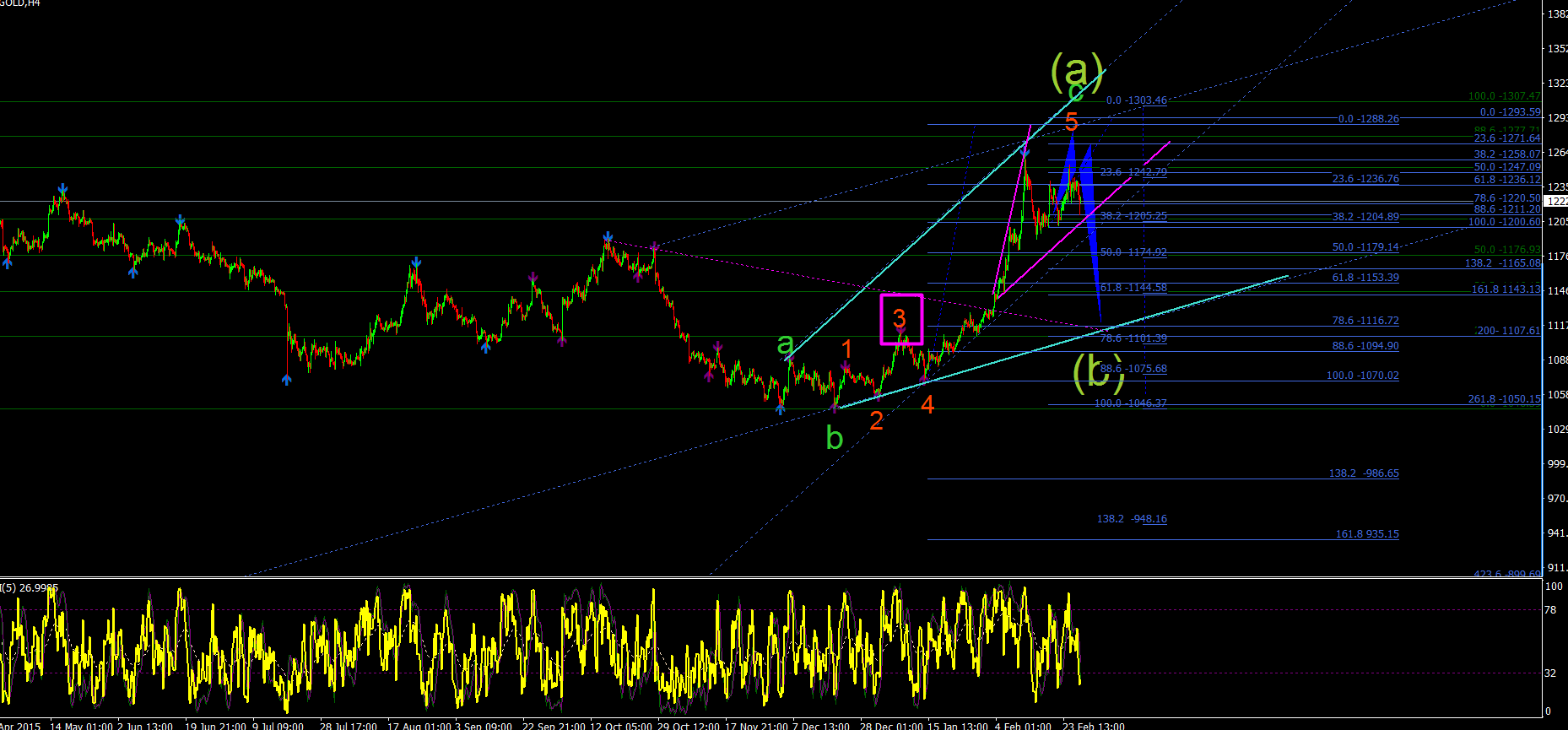Select the 61.8 -1153.39 Fibonacci label
Image resolution: width=1568 pixels, height=730 pixels.
tap(1365, 278)
